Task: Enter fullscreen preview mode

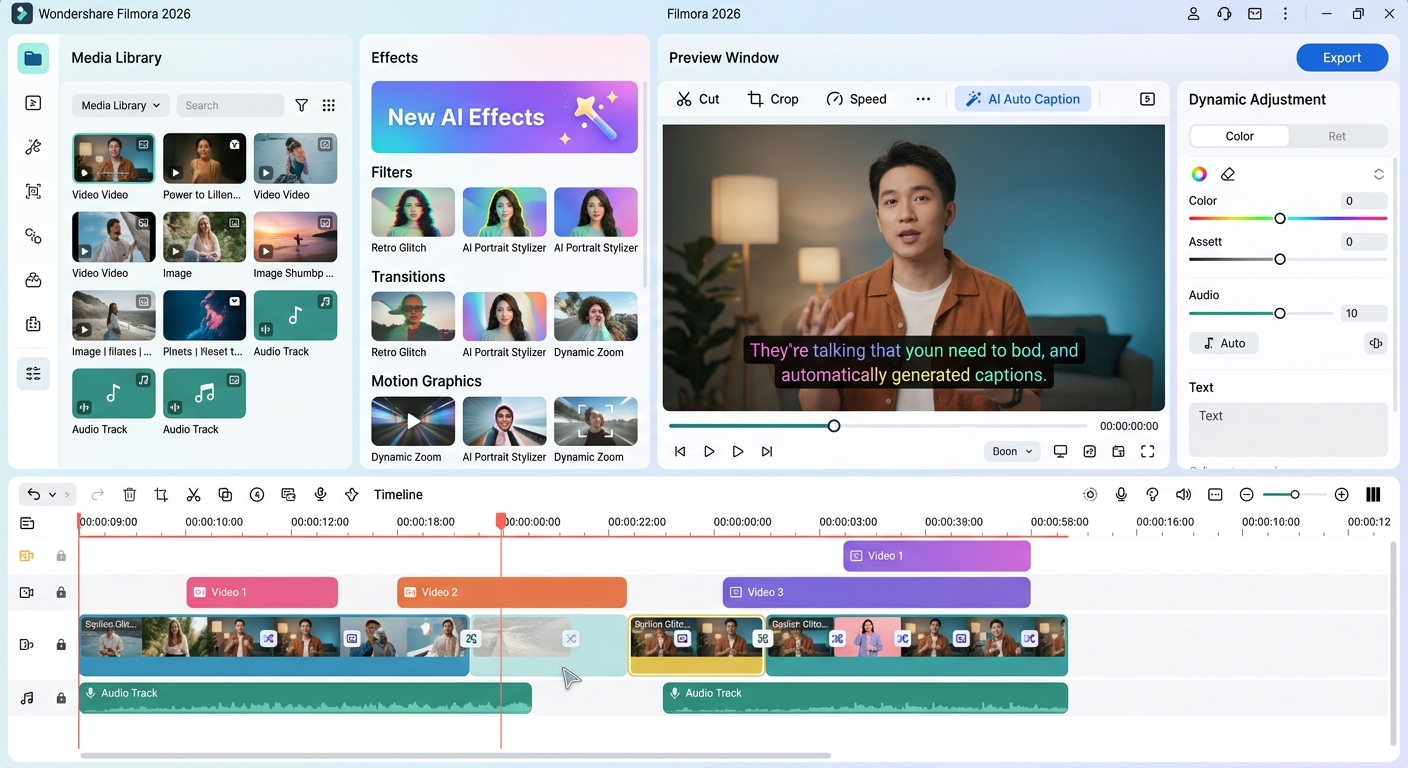Action: (x=1148, y=452)
